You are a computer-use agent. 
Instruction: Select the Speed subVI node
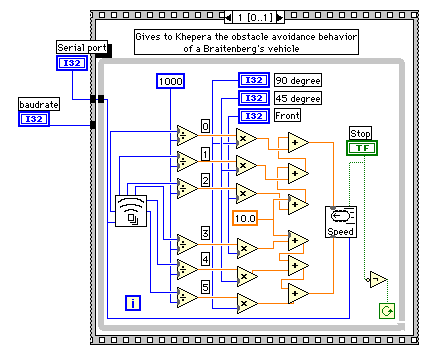coord(341,222)
